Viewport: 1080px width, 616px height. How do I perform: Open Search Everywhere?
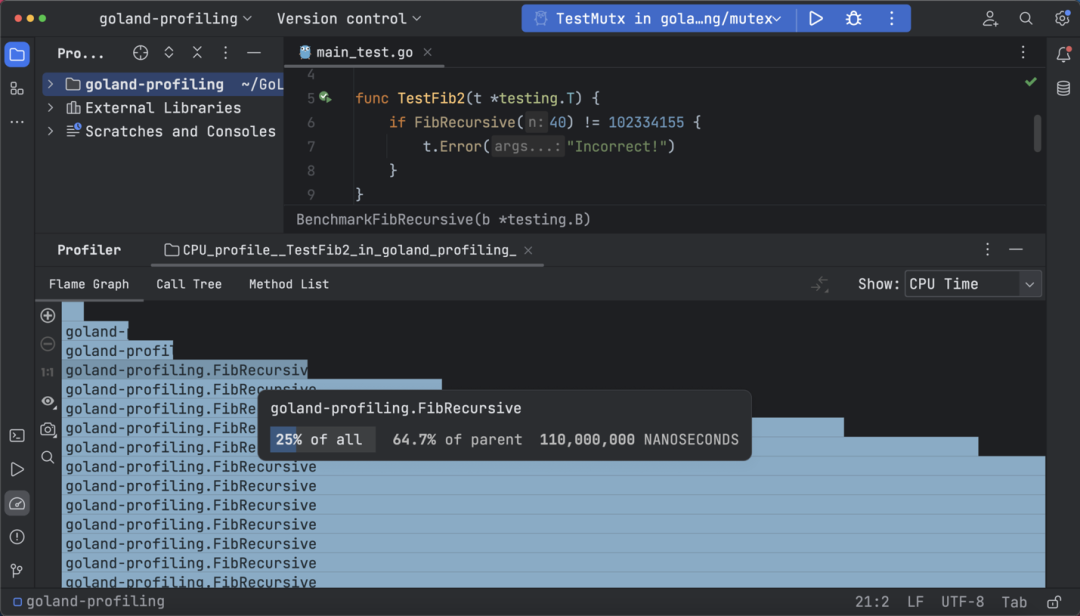pyautogui.click(x=1026, y=19)
